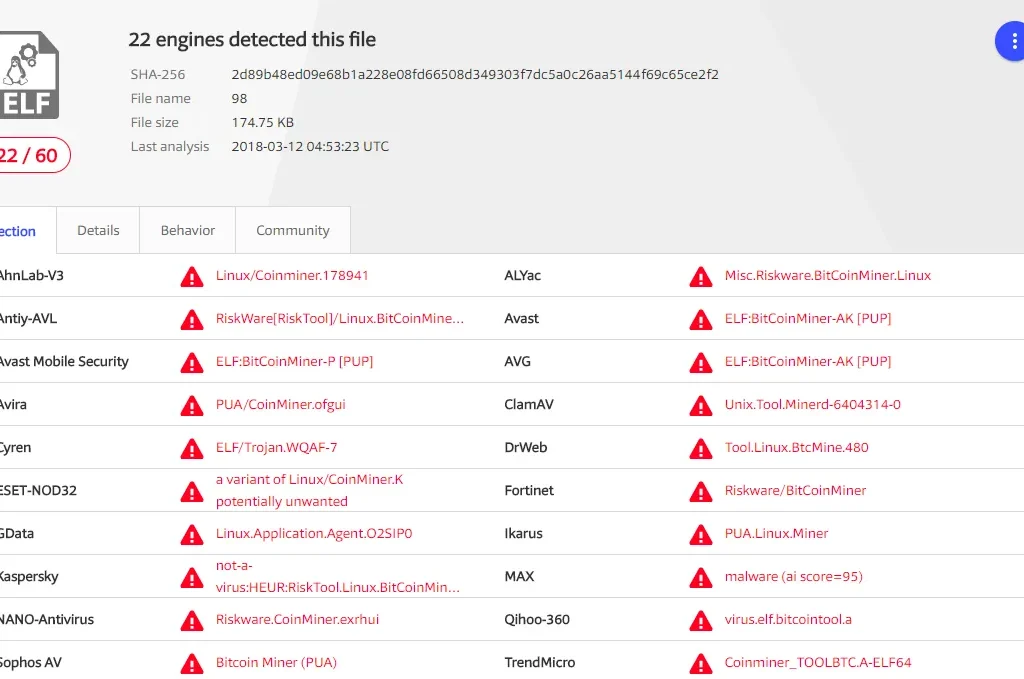Click Unix.Tool.Minerd-6404314-0 result
This screenshot has width=1024, height=679.
click(812, 405)
